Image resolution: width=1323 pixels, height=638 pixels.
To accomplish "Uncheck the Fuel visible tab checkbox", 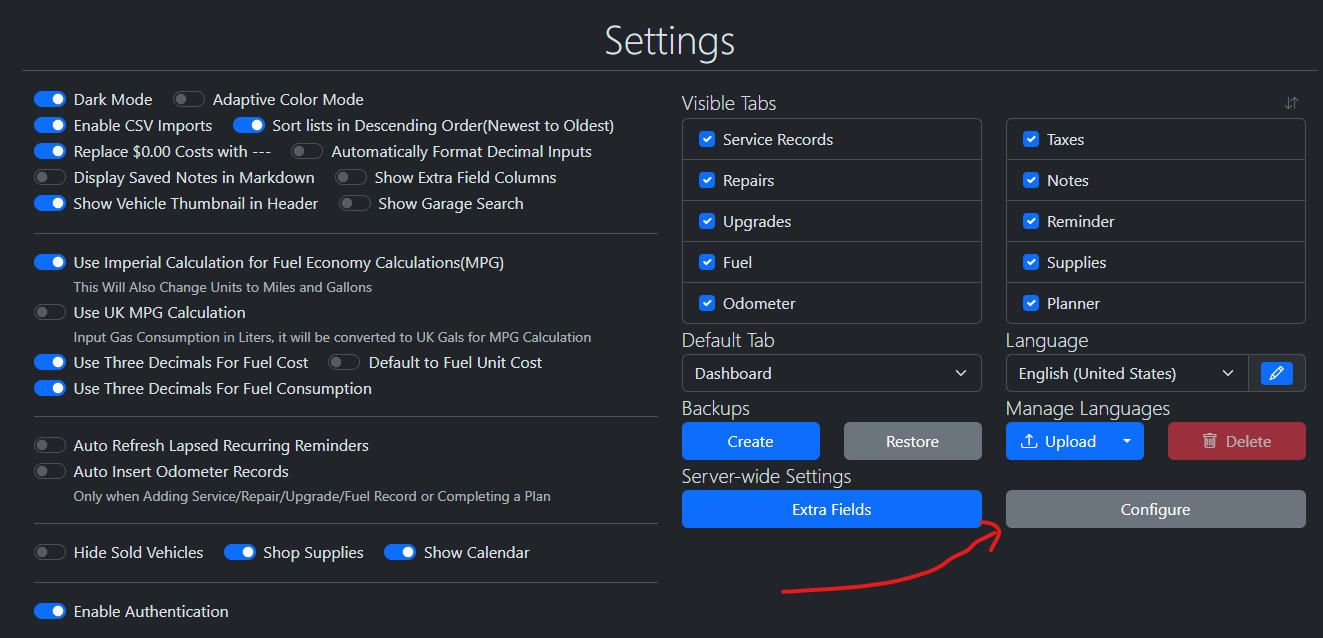I will (707, 263).
